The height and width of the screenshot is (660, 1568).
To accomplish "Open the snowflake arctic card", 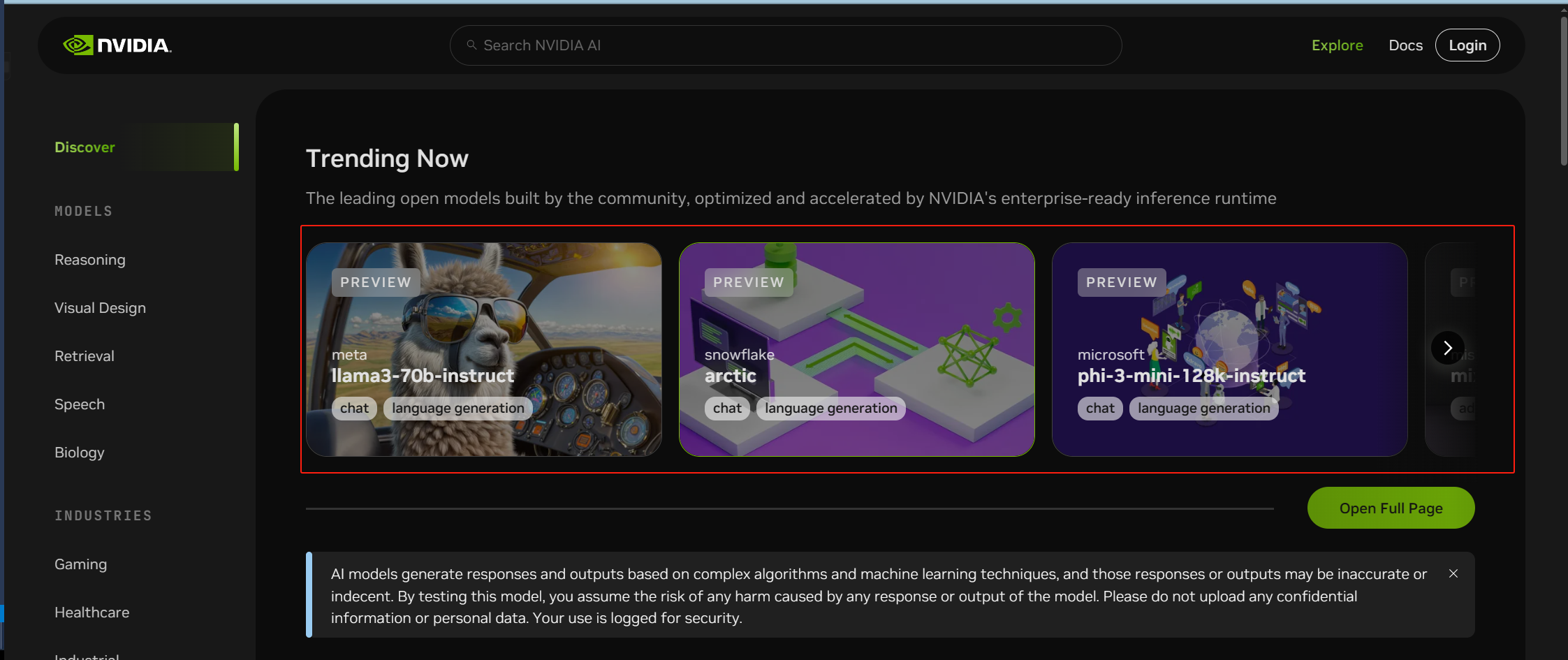I will 857,349.
